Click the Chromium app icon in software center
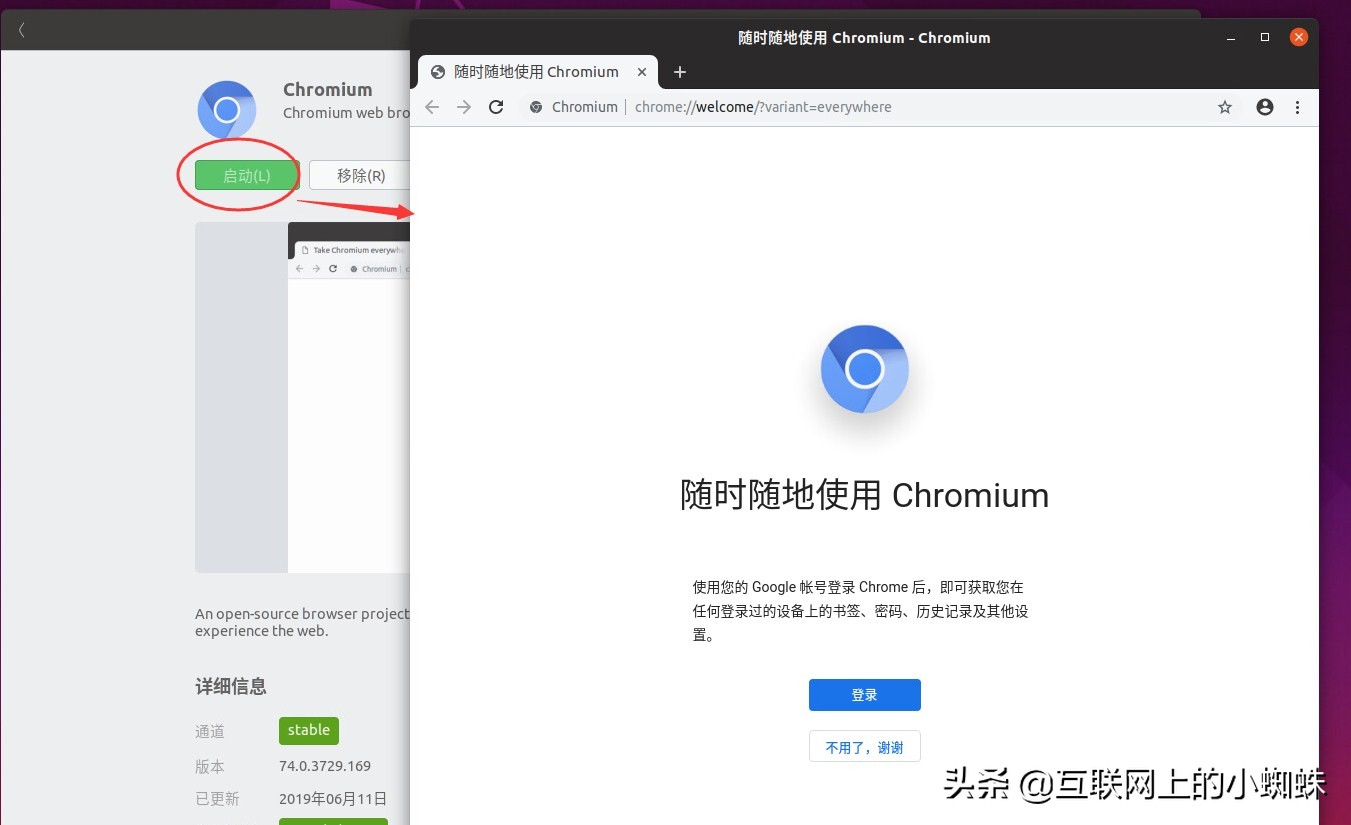The image size is (1351, 825). pos(227,109)
